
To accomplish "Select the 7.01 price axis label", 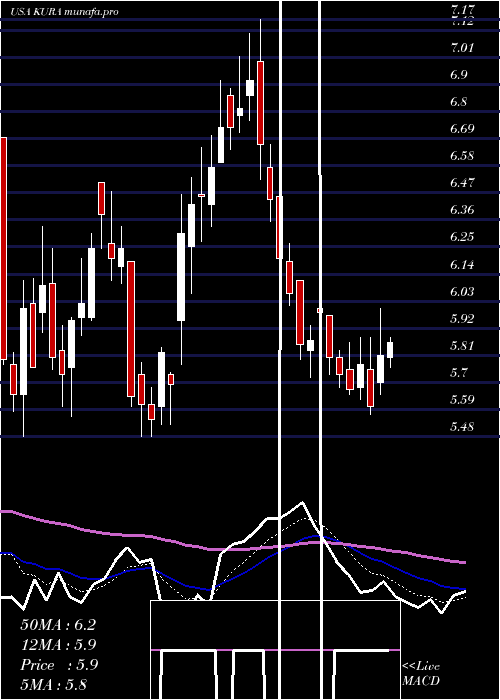I will click(x=463, y=48).
